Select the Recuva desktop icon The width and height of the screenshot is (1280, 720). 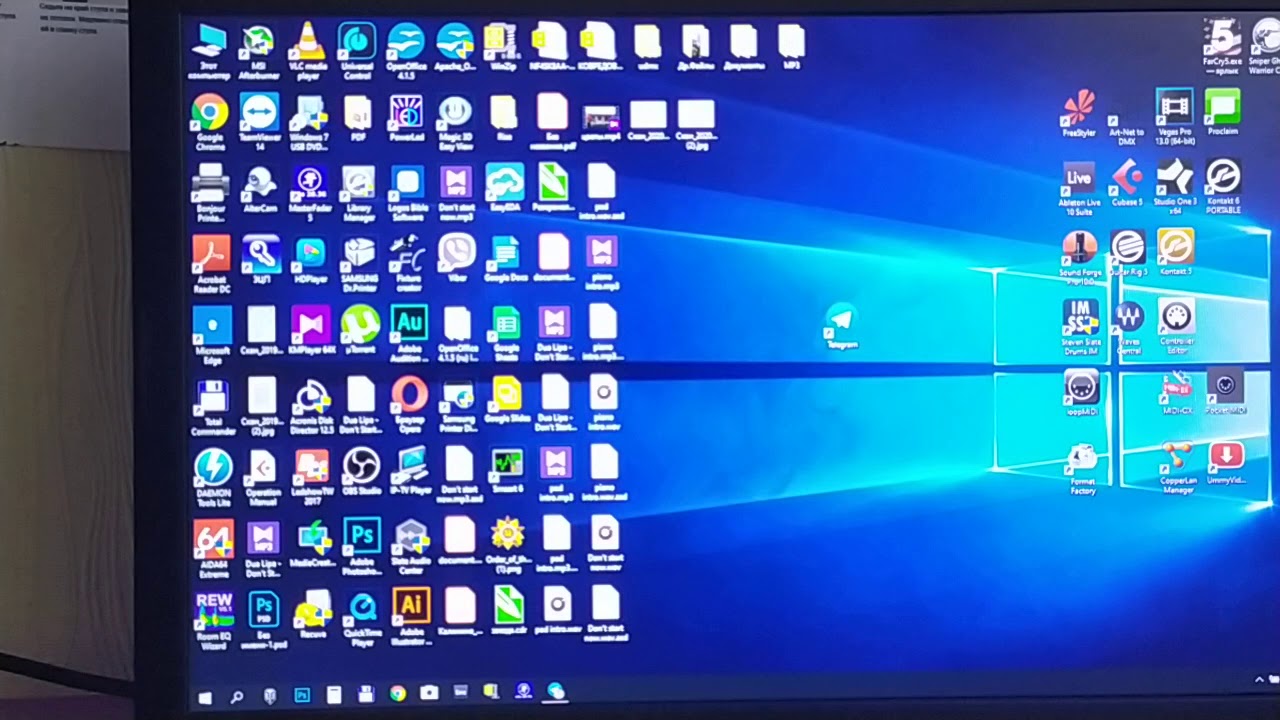[x=313, y=614]
